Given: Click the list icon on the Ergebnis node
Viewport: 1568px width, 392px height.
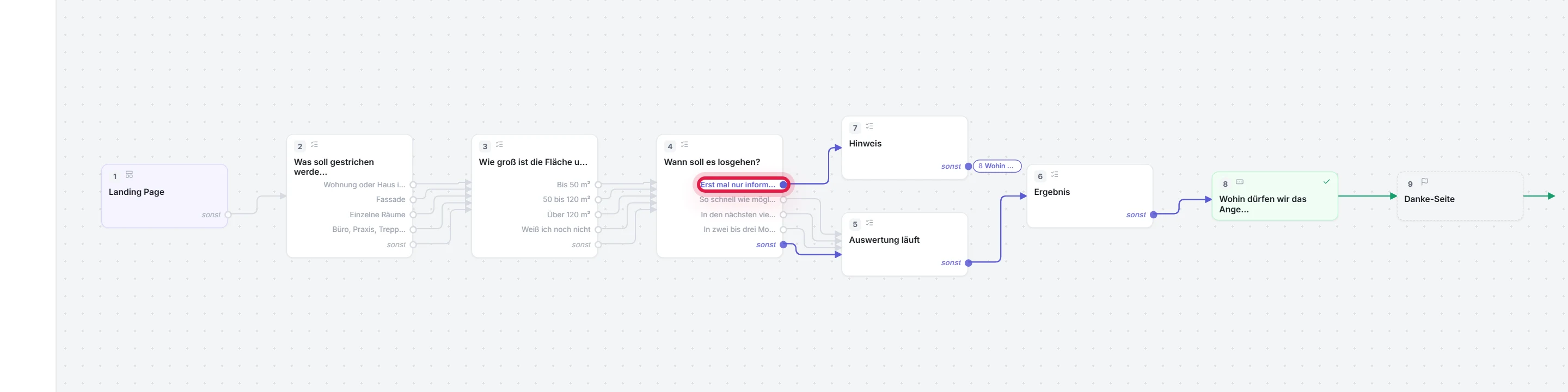Looking at the screenshot, I should [x=1054, y=175].
